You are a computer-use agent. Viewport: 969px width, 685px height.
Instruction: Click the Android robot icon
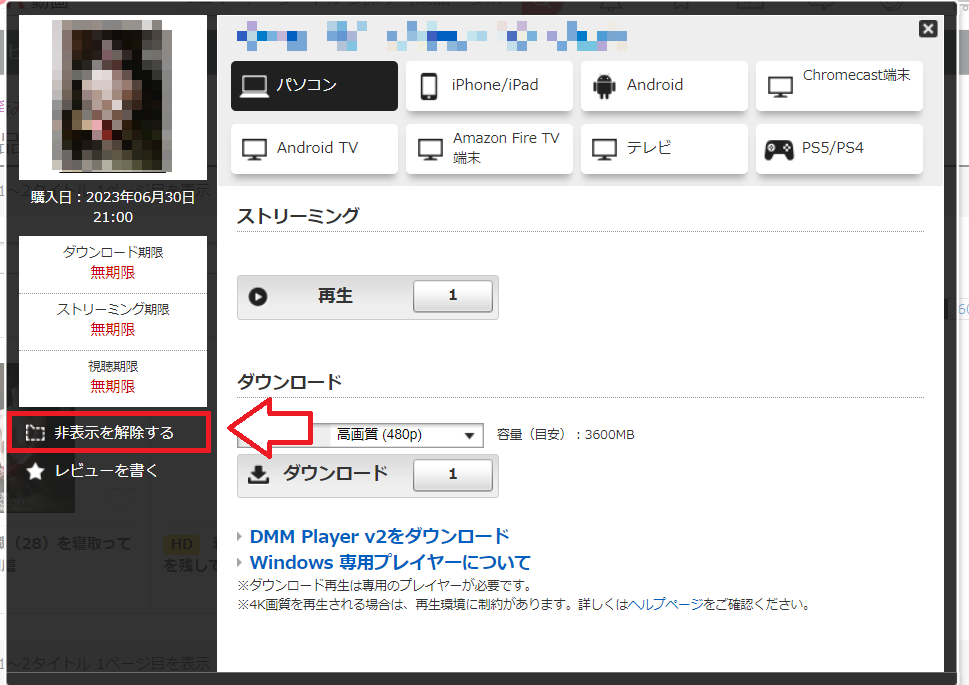[x=604, y=87]
